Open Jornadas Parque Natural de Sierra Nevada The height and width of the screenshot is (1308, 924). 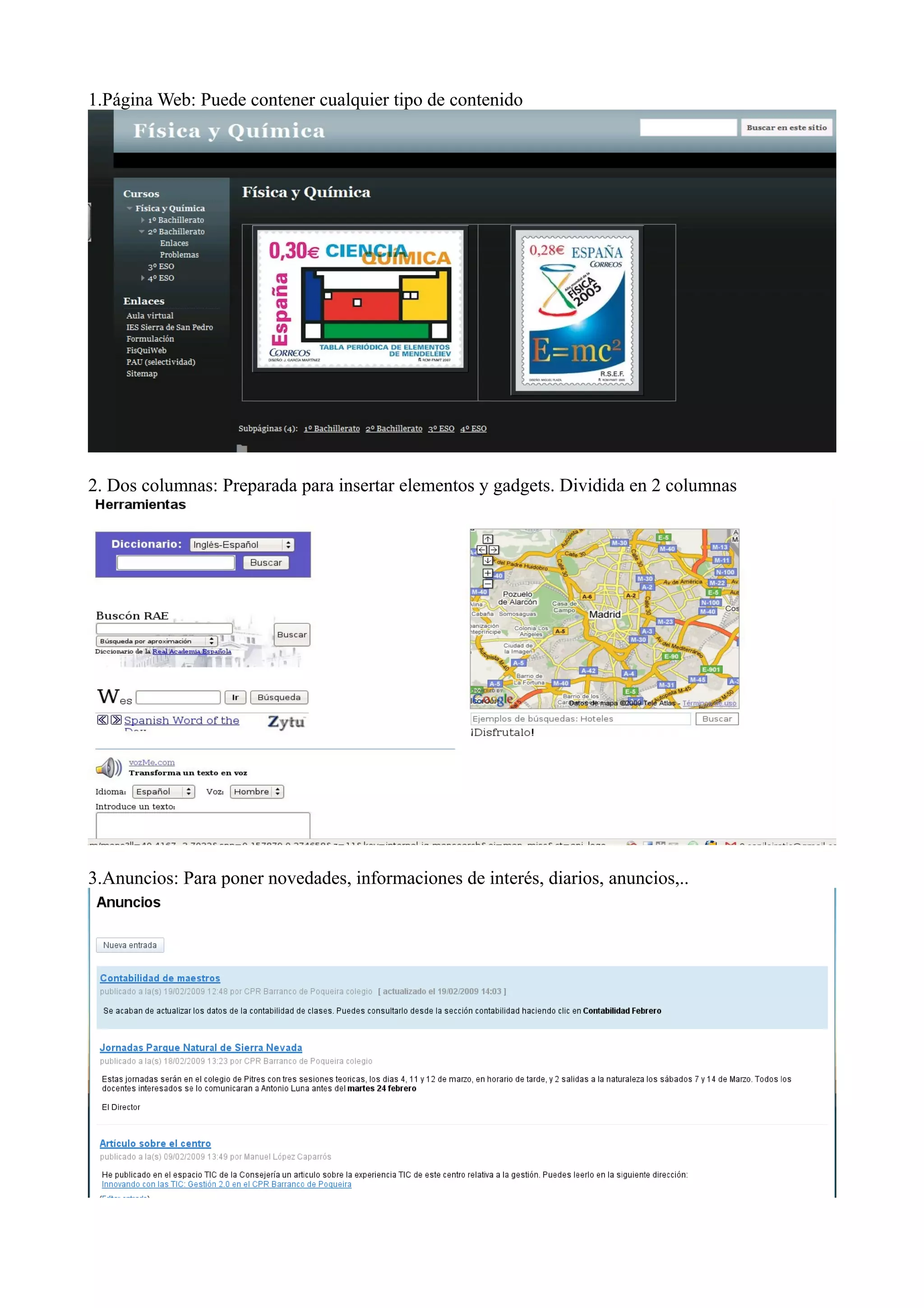coord(201,1048)
